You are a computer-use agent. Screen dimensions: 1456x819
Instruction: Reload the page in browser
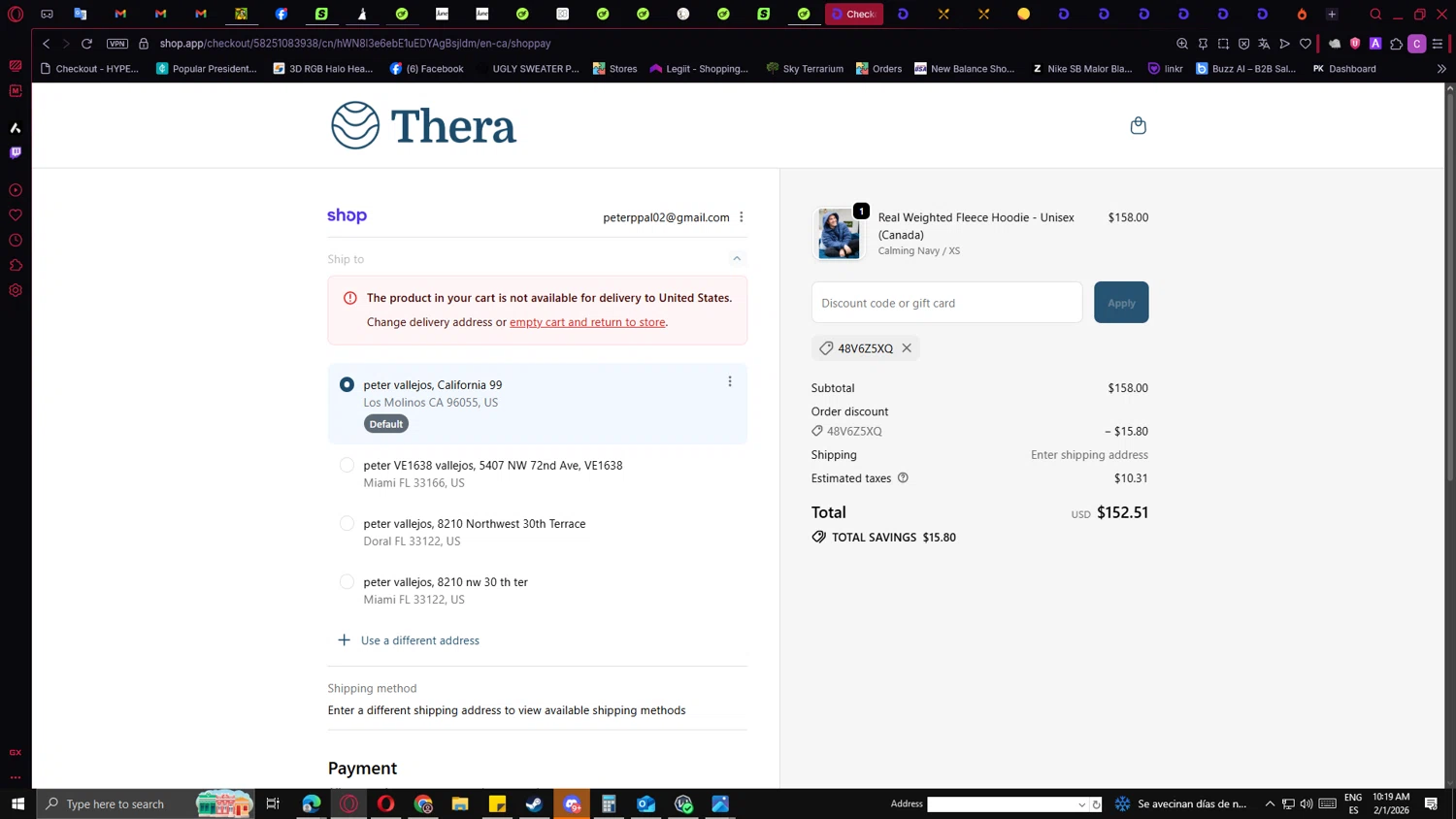[x=87, y=44]
